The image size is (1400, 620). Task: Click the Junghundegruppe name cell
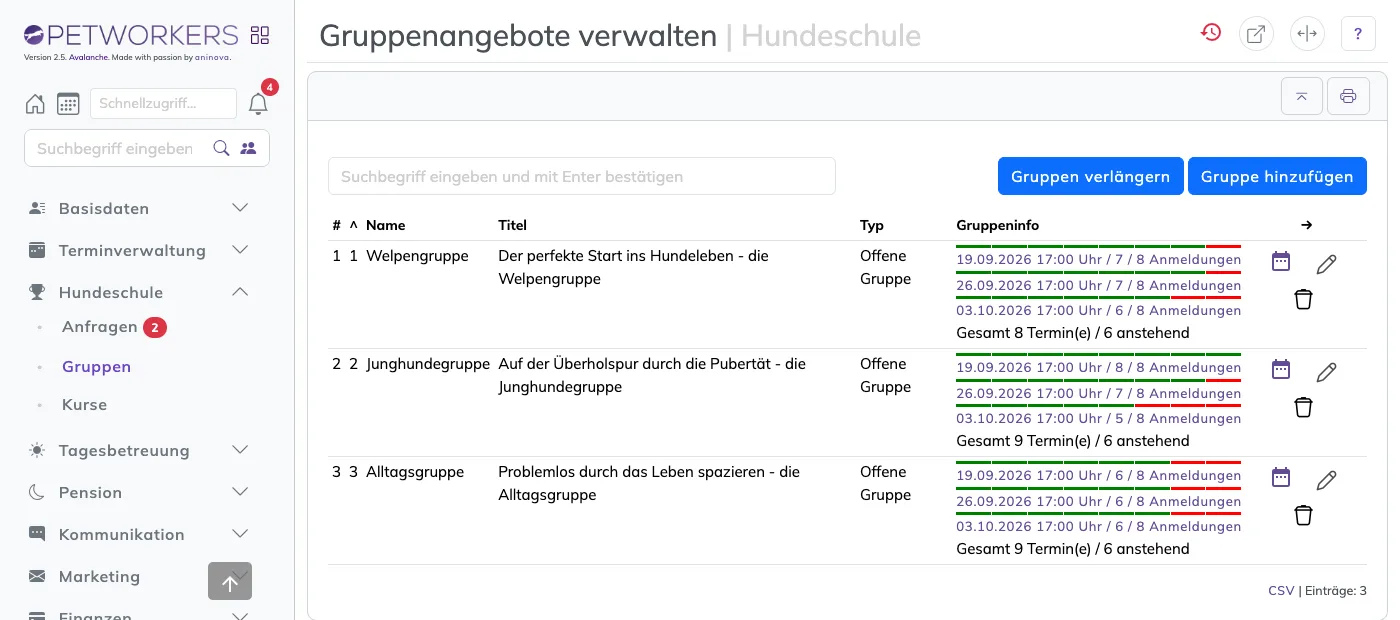[428, 364]
